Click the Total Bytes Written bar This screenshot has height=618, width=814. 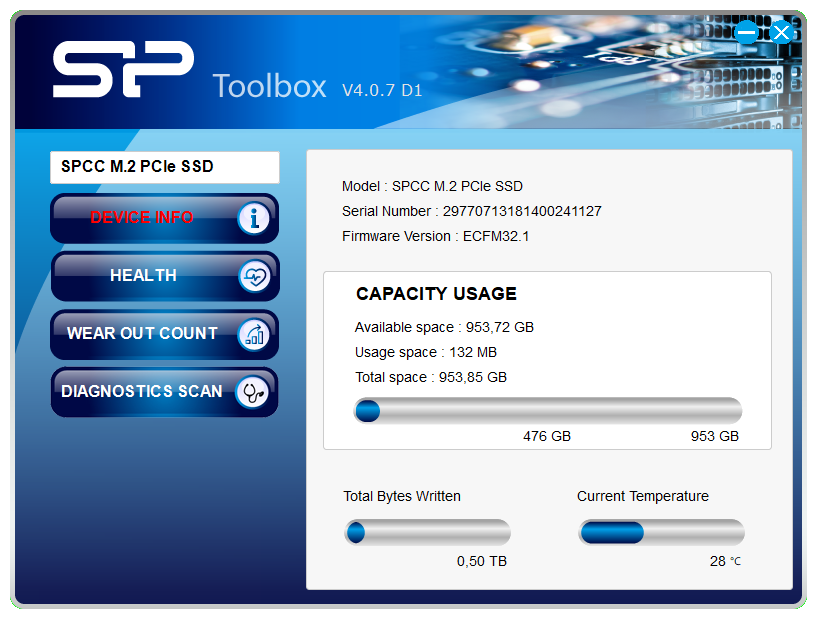point(427,532)
